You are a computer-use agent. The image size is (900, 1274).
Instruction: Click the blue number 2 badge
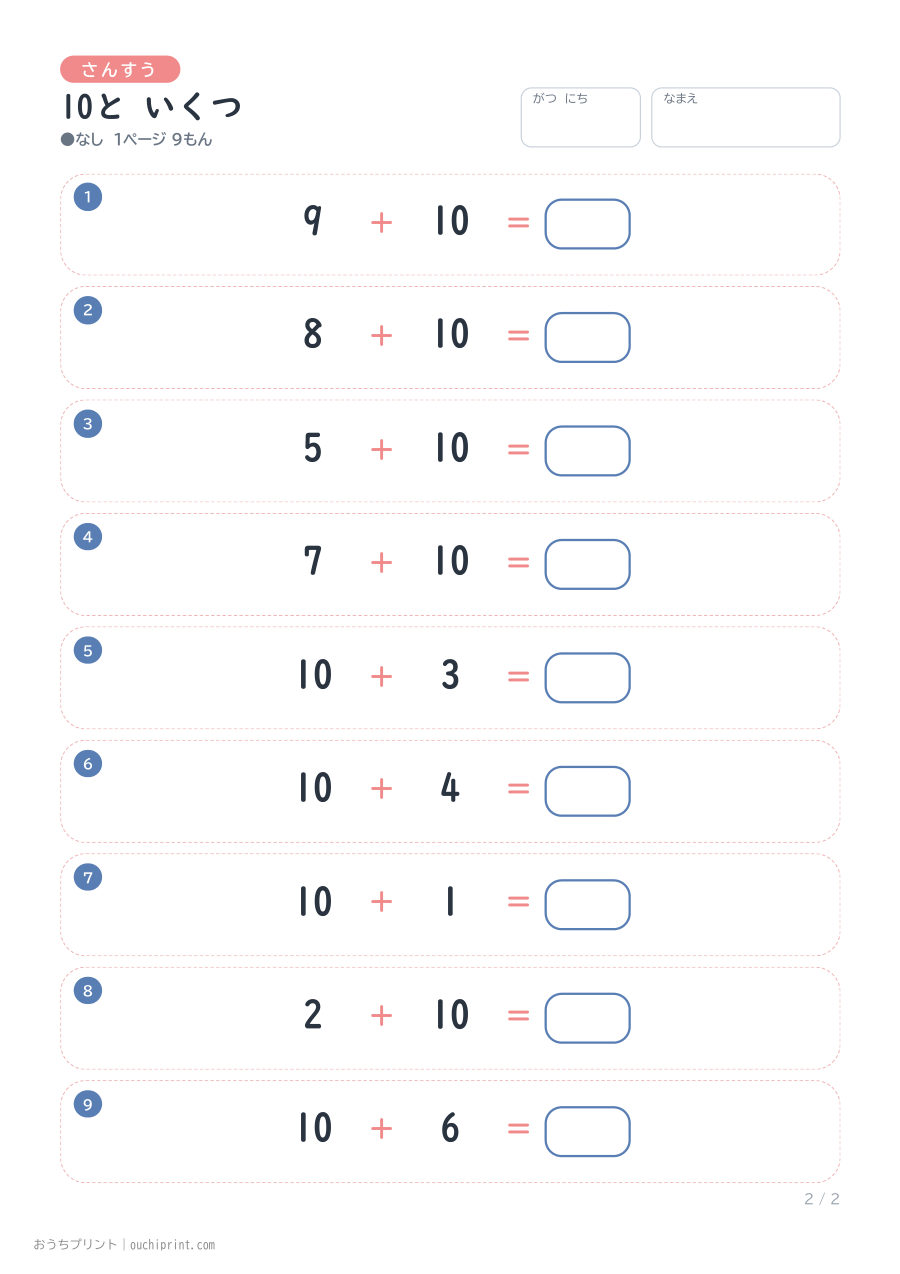point(88,310)
